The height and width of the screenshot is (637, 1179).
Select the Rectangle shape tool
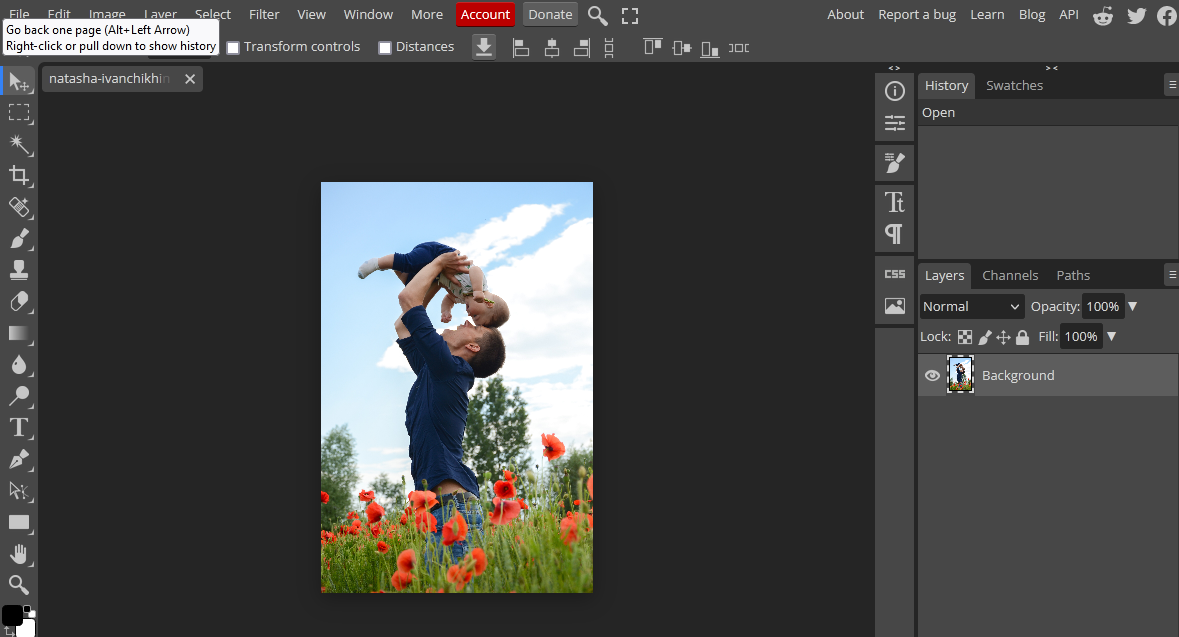point(19,523)
